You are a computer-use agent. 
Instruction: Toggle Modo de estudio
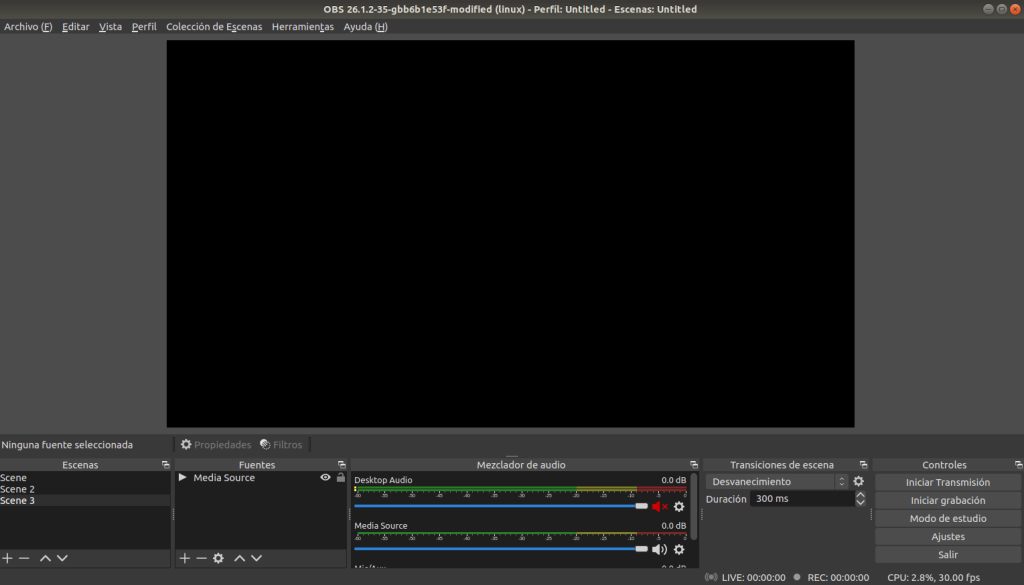[948, 518]
